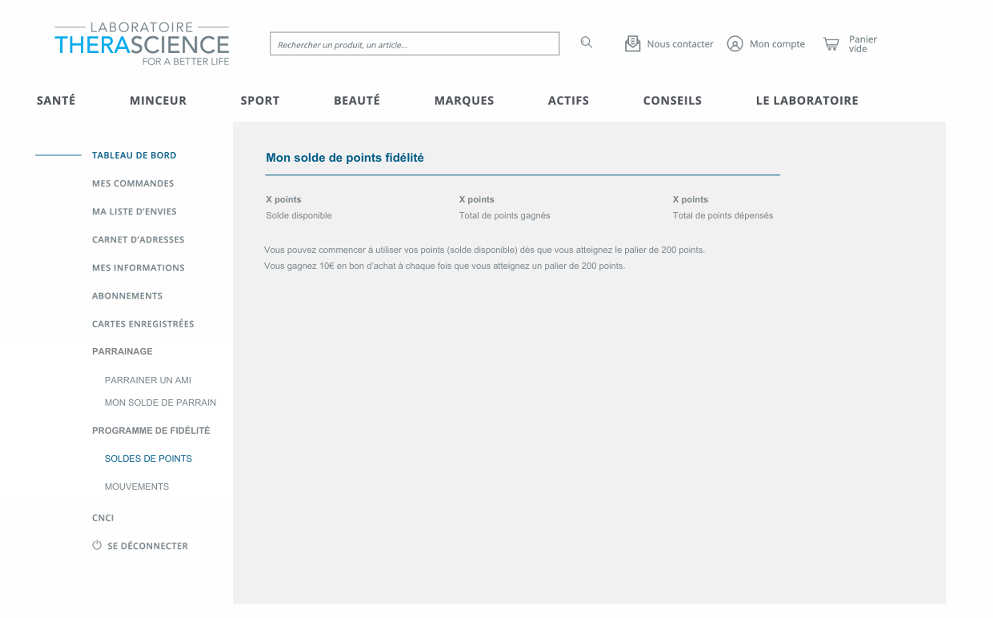
Task: Open the Mon compte user icon
Action: pyautogui.click(x=735, y=44)
